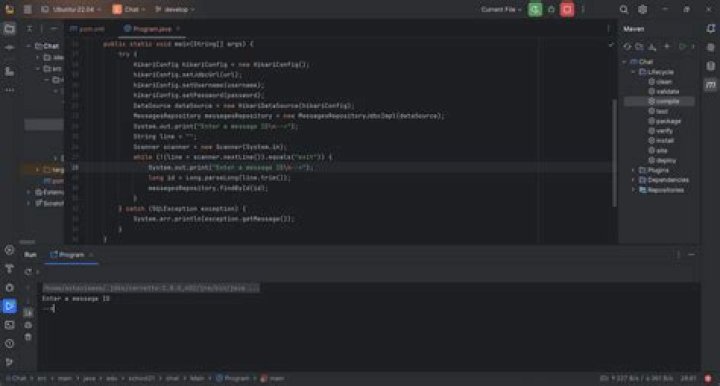This screenshot has height=386, width=720.
Task: Open the Structure tool window icon
Action: 9,71
